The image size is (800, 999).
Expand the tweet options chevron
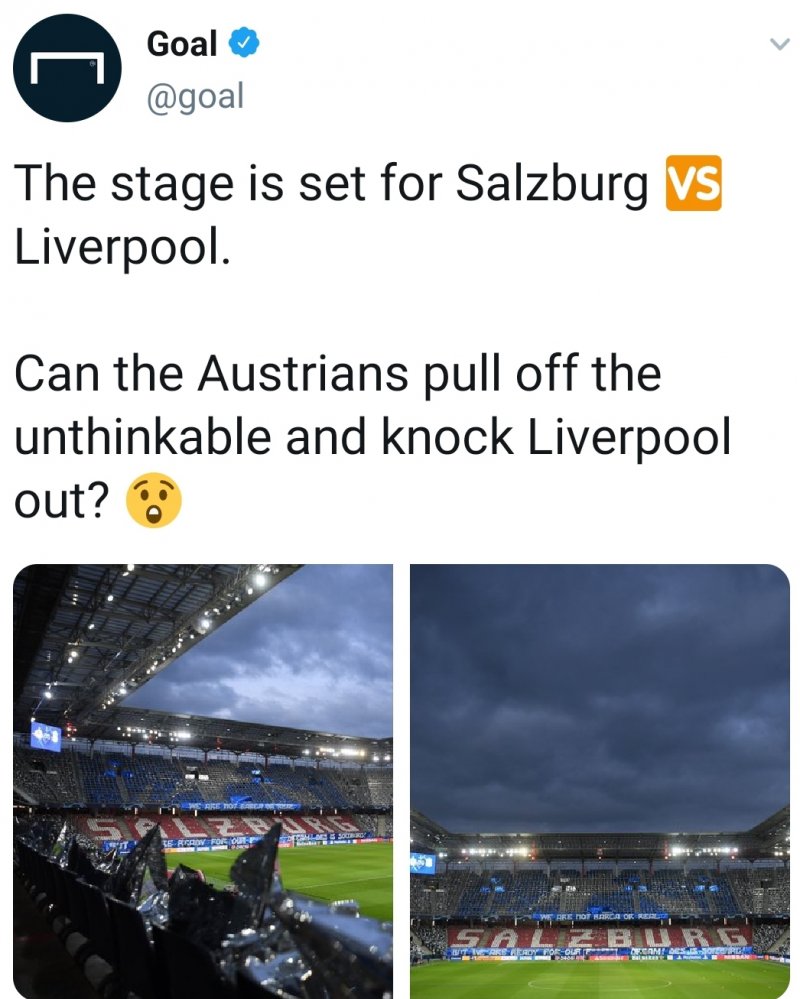coord(778,44)
